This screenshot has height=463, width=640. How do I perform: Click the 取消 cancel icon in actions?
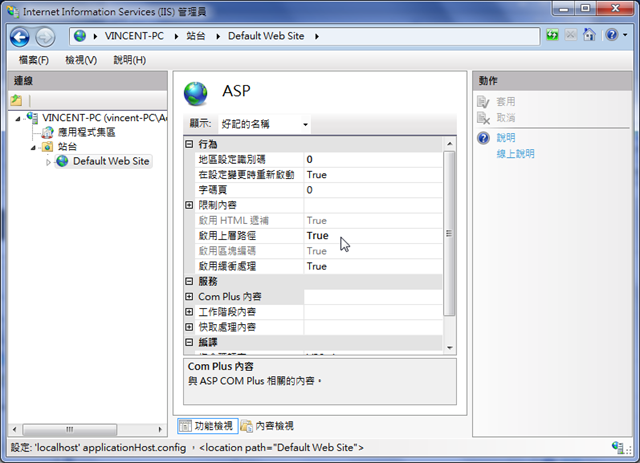click(483, 118)
